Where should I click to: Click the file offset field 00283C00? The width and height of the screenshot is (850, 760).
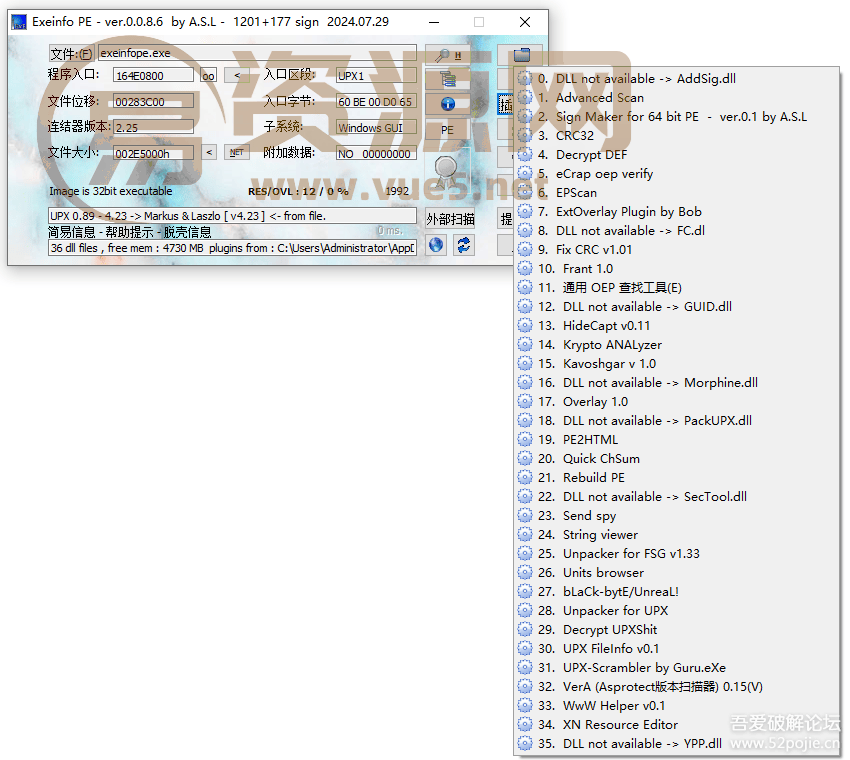[153, 102]
